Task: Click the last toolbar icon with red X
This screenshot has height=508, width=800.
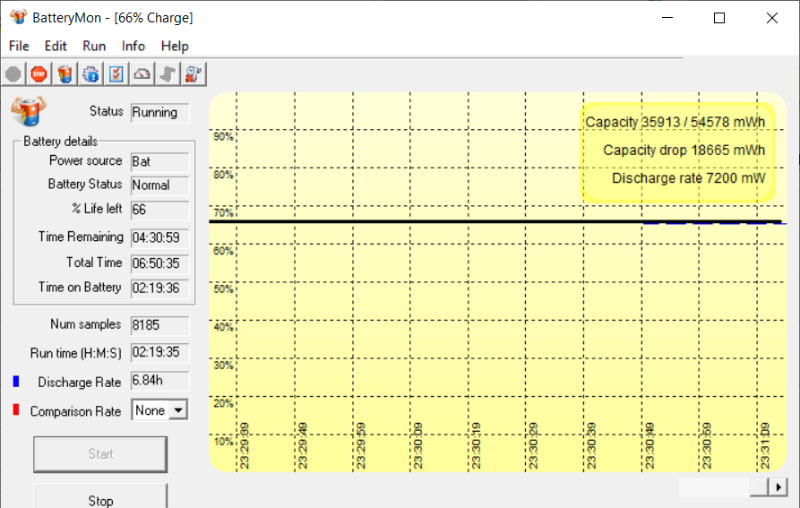Action: coord(194,73)
